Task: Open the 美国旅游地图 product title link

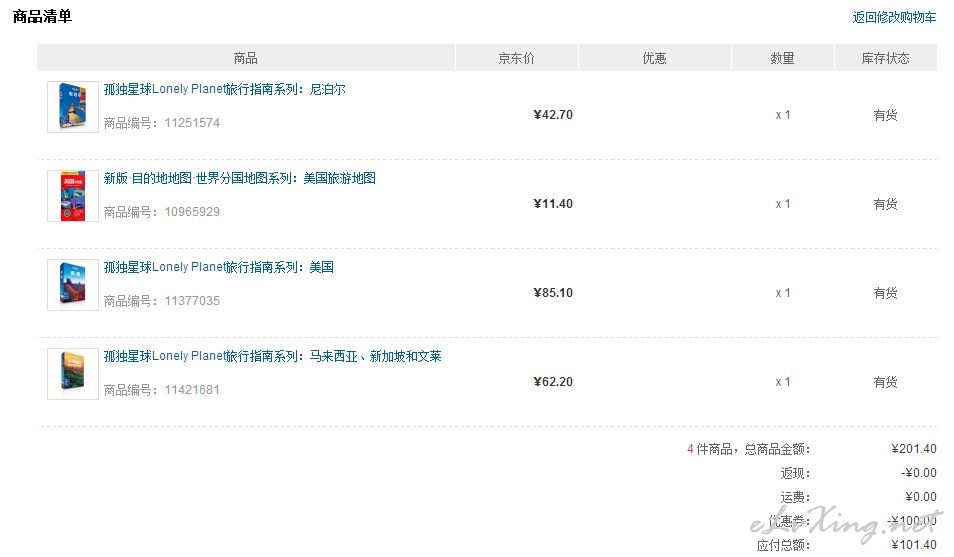Action: [x=239, y=178]
